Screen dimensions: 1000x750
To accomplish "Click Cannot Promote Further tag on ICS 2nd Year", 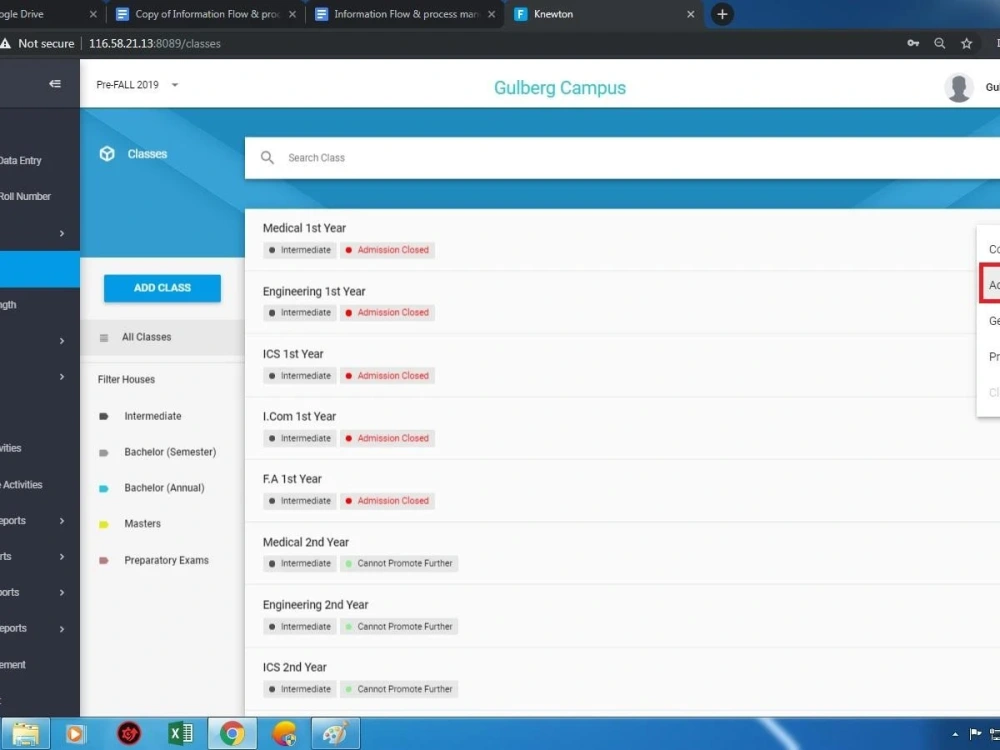I will click(x=399, y=689).
